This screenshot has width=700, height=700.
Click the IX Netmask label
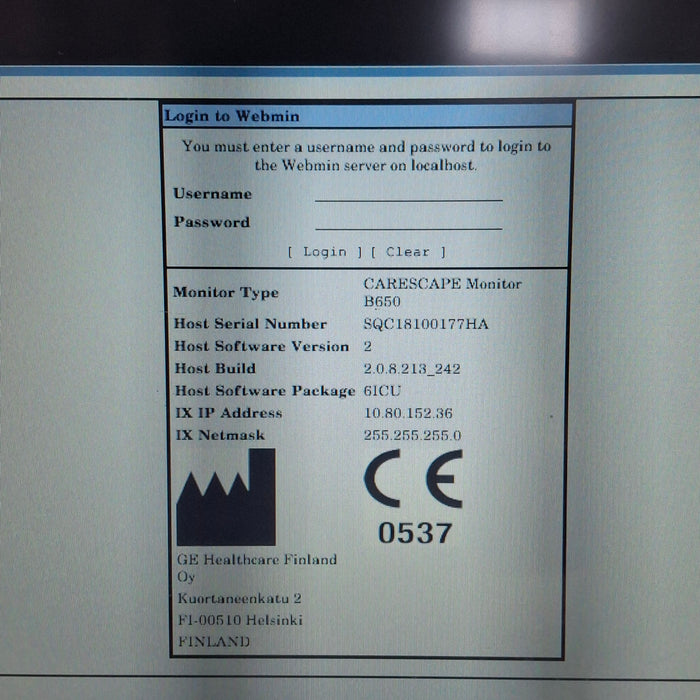click(x=220, y=435)
